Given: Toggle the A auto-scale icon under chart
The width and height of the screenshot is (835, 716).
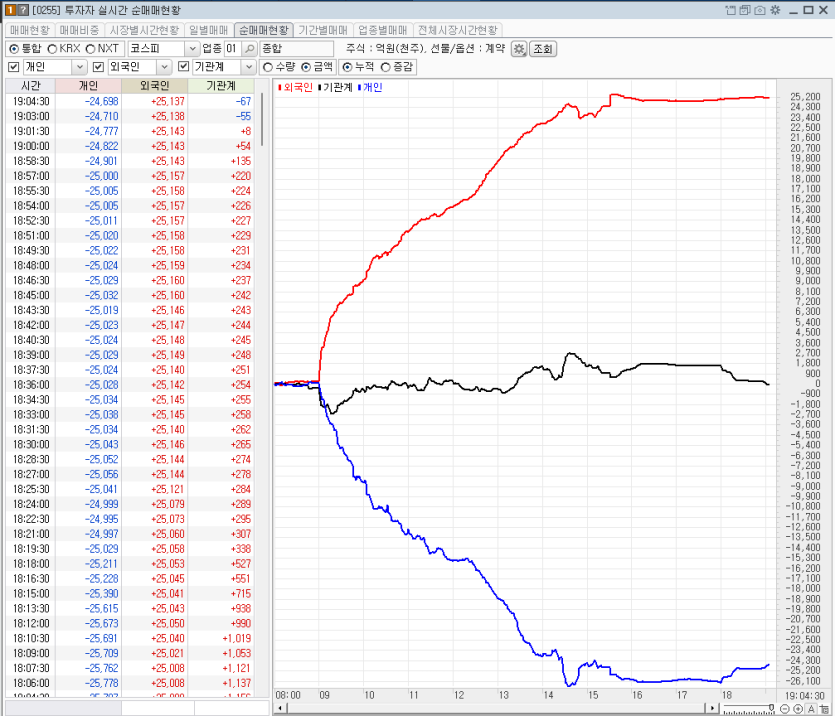Looking at the screenshot, I should click(811, 709).
